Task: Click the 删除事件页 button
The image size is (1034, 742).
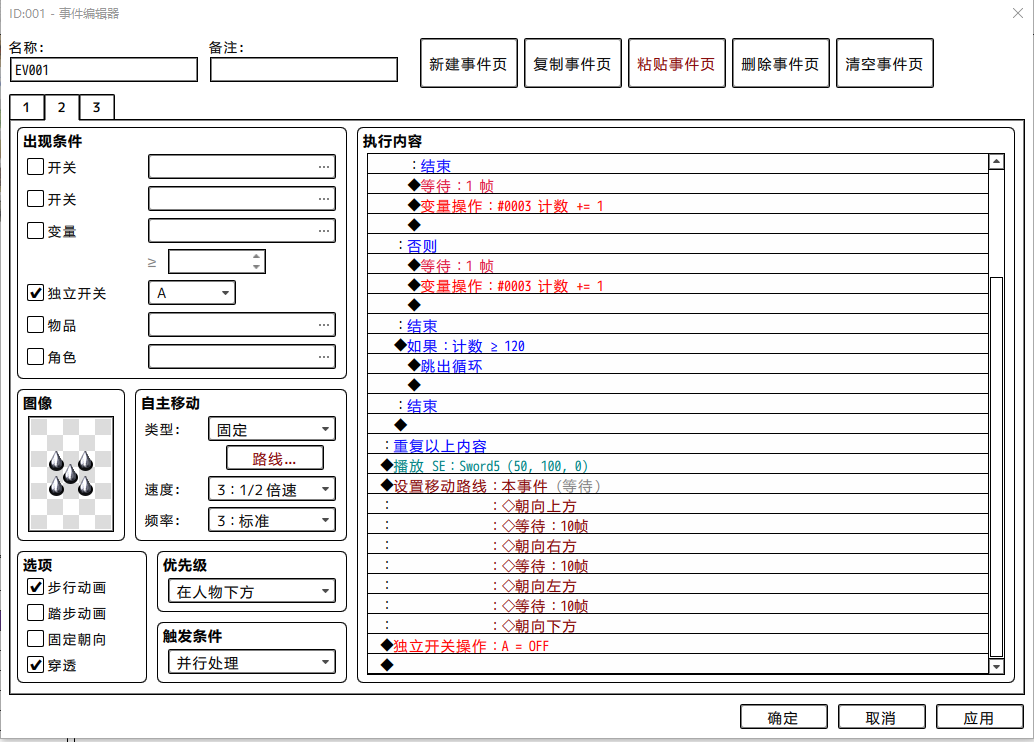Action: (781, 63)
